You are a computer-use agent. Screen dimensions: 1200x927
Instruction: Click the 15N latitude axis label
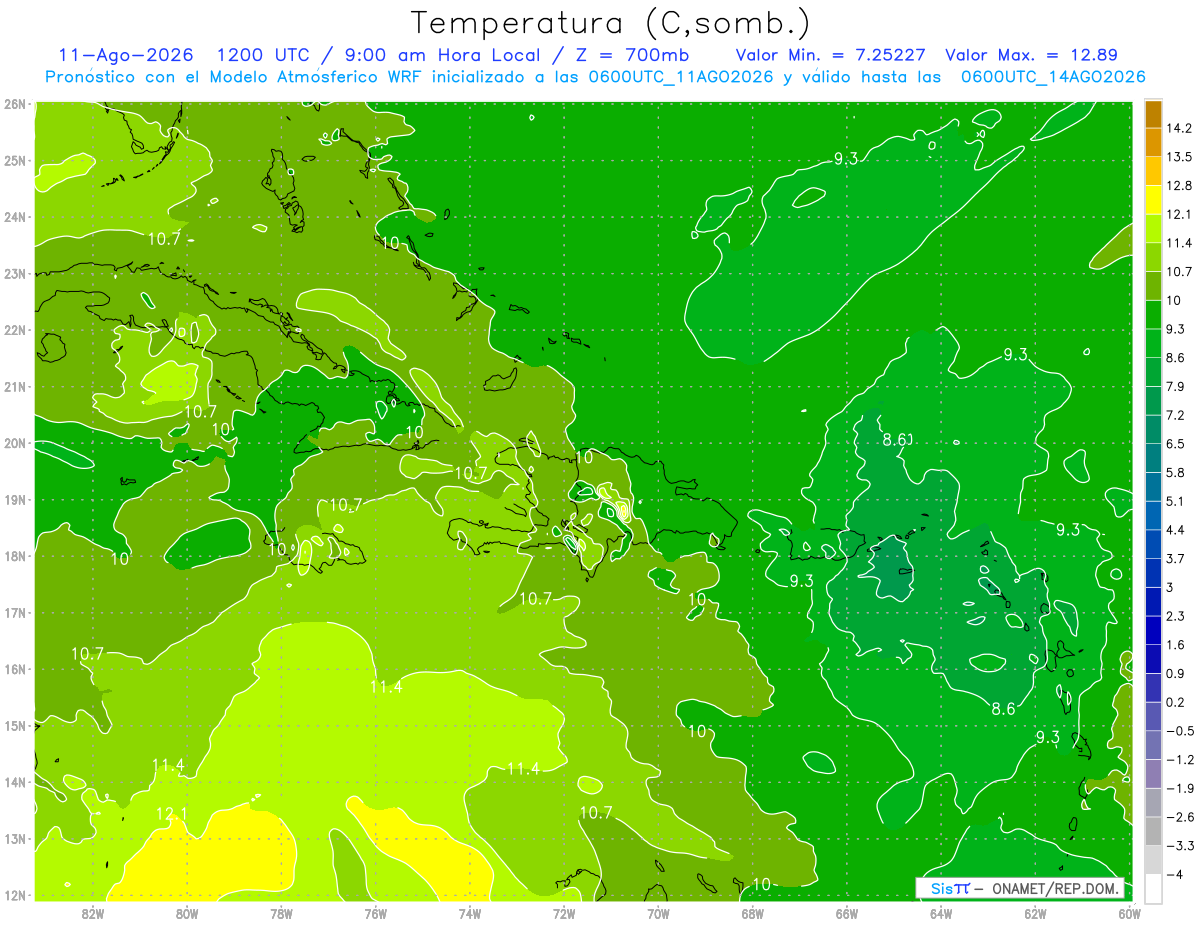[15, 726]
